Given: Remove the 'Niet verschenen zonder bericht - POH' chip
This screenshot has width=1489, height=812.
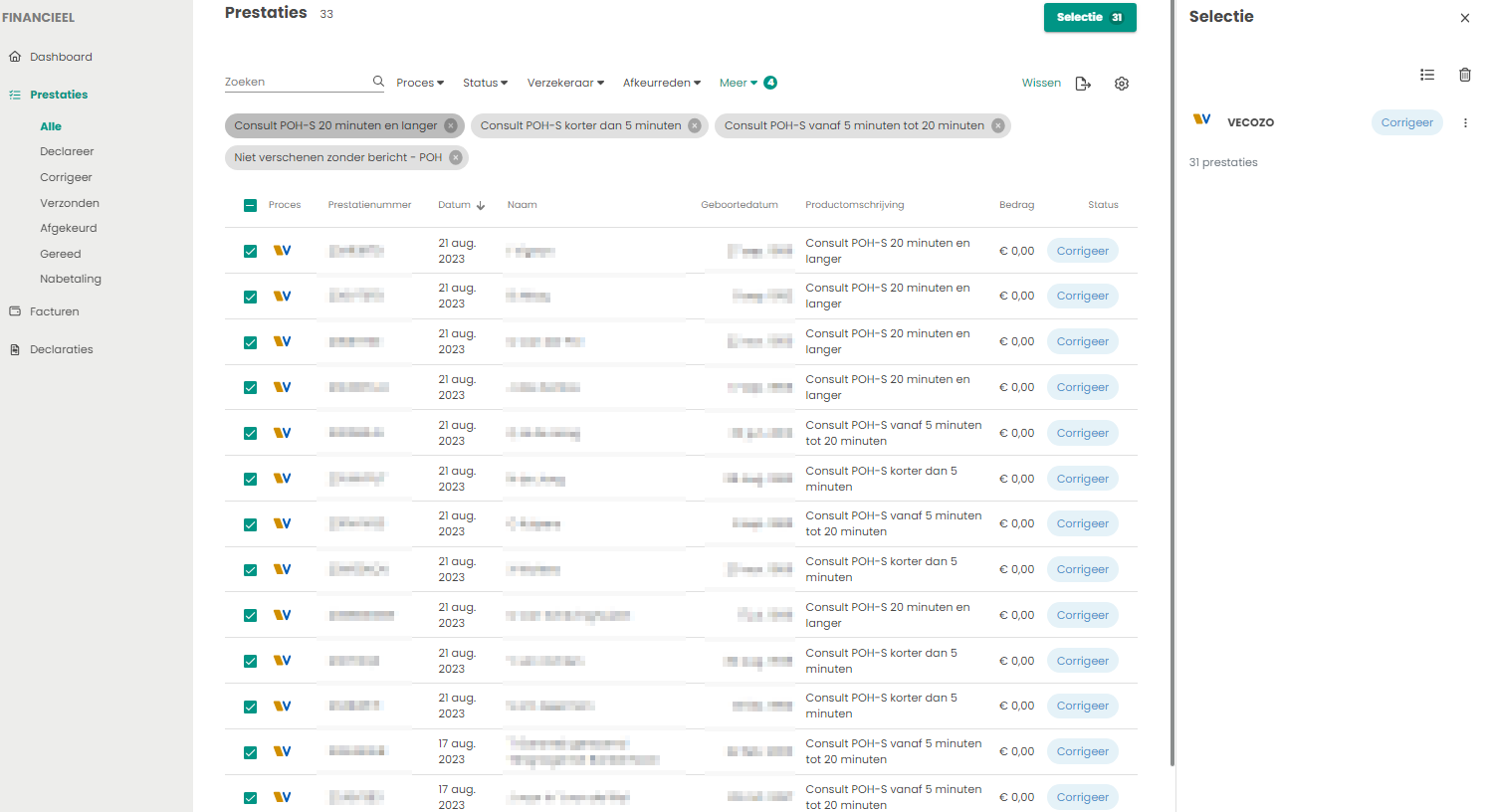Looking at the screenshot, I should (456, 157).
